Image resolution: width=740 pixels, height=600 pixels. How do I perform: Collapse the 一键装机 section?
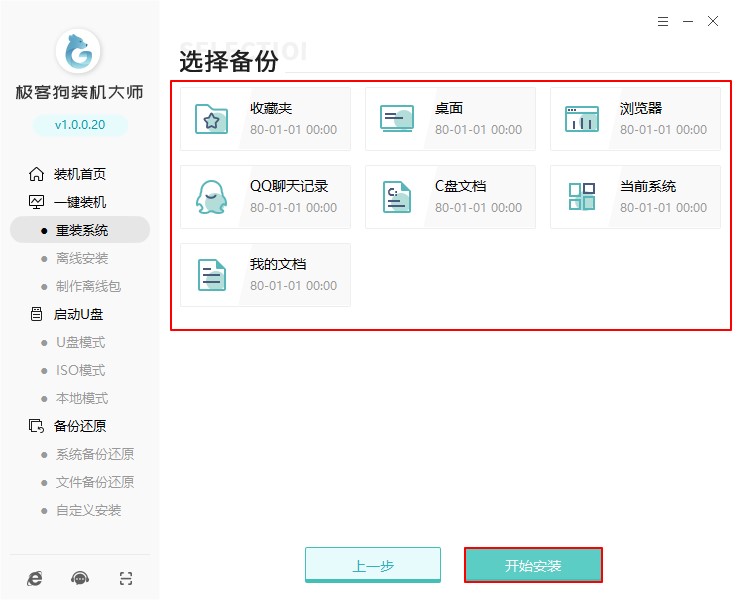pos(80,202)
